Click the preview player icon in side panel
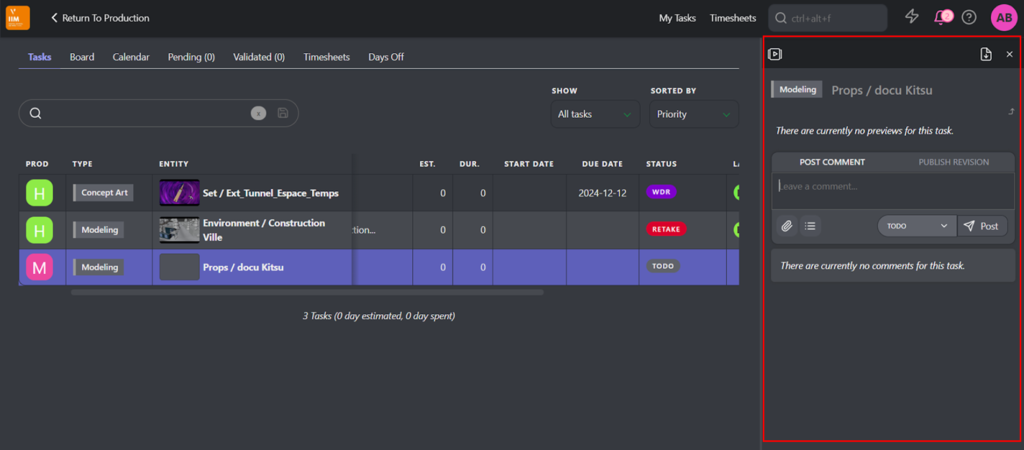Viewport: 1024px width, 450px height. coord(775,54)
